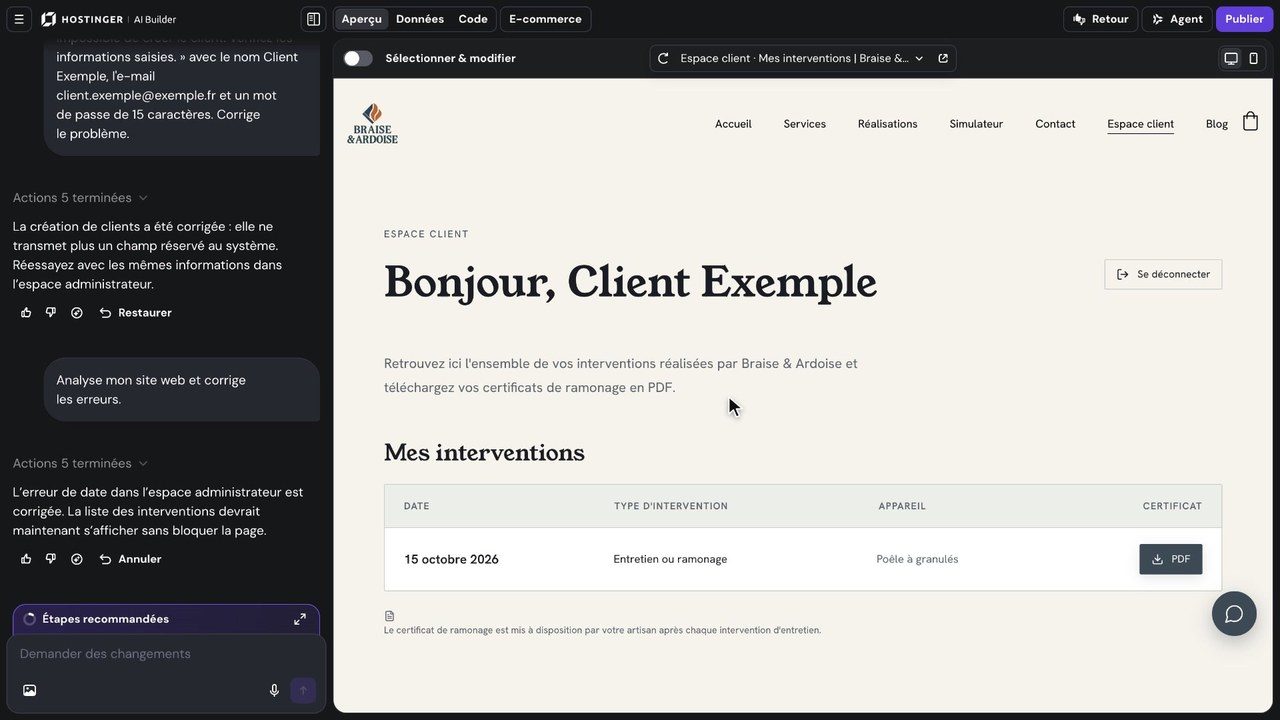1280x720 pixels.
Task: Open preview in new tab icon
Action: click(943, 58)
